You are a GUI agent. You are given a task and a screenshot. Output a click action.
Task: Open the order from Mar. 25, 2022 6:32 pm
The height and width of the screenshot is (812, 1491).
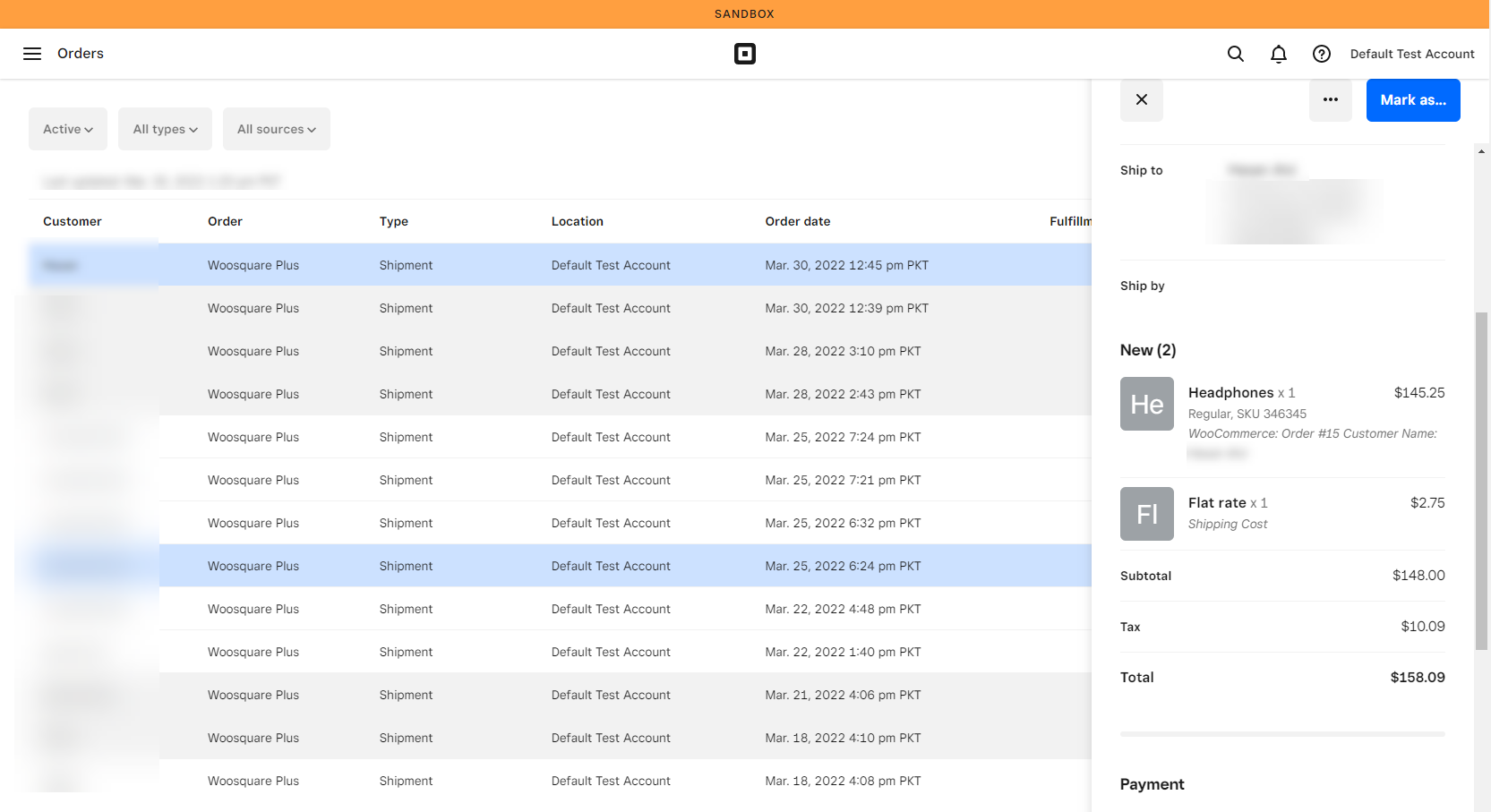pyautogui.click(x=560, y=523)
